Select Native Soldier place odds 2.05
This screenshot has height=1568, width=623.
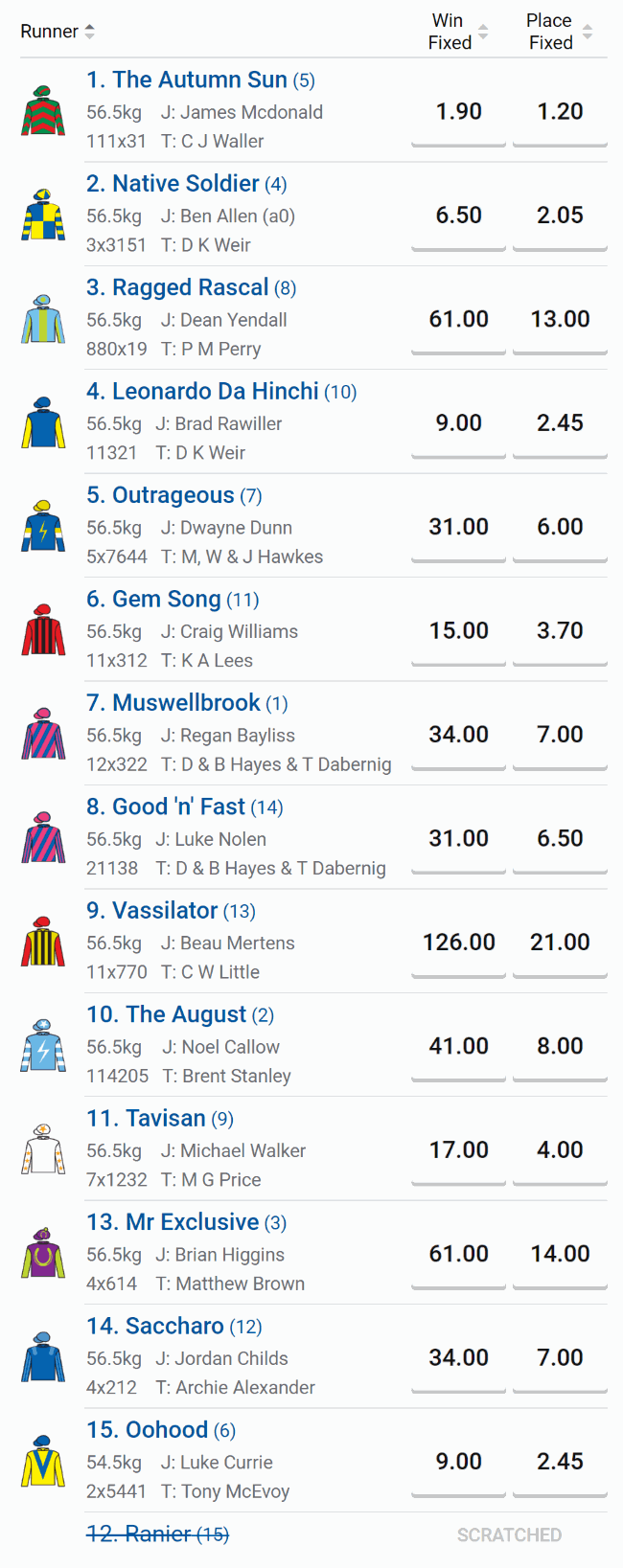pos(560,216)
